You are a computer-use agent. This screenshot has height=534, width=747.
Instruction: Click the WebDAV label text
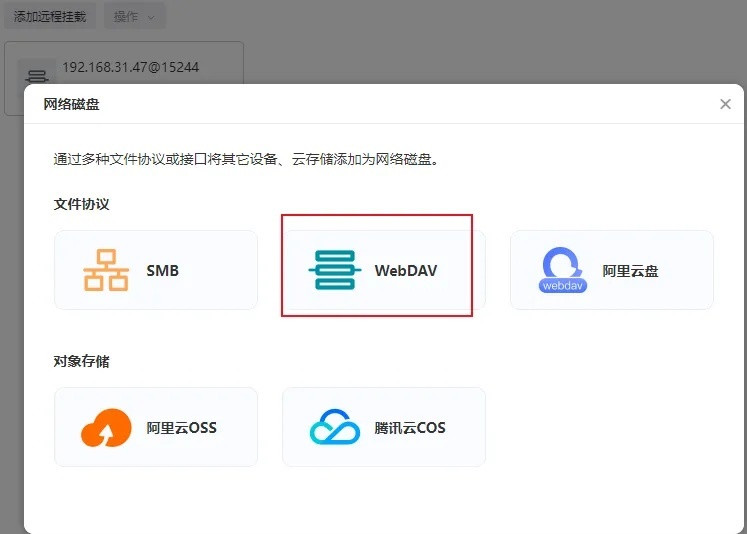(406, 271)
